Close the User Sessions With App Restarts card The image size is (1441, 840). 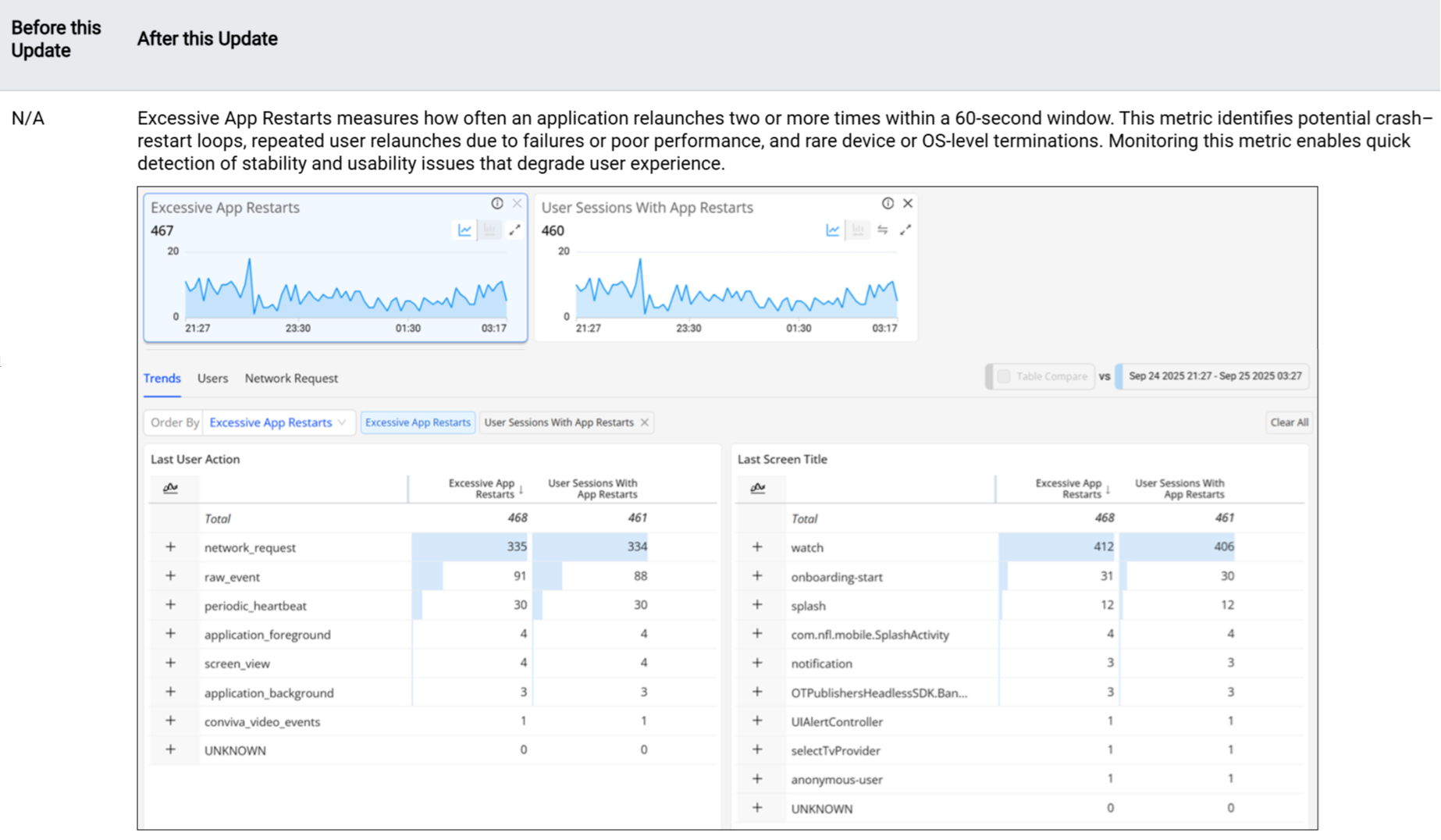point(908,204)
